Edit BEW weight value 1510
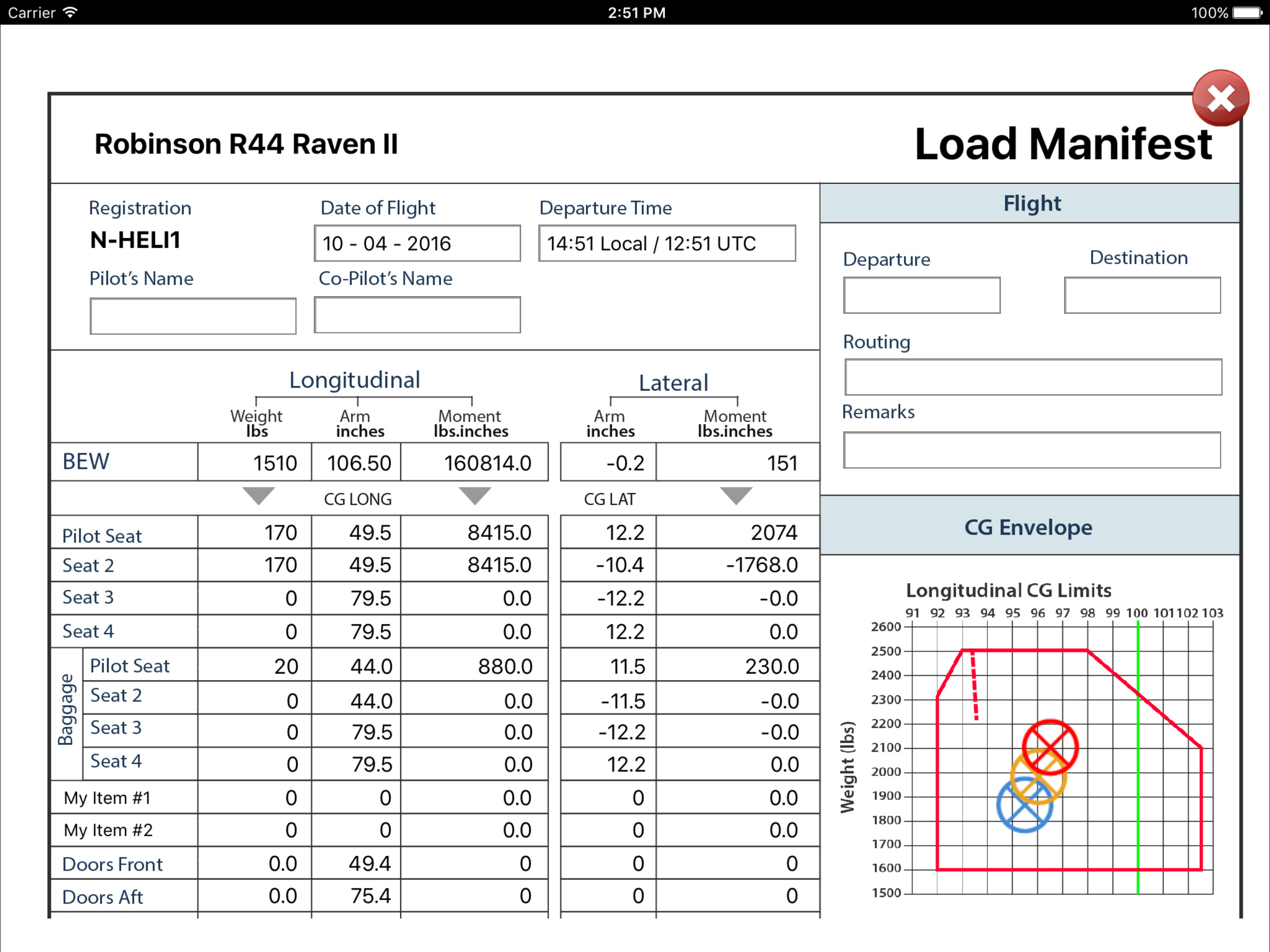1270x952 pixels. [x=255, y=462]
